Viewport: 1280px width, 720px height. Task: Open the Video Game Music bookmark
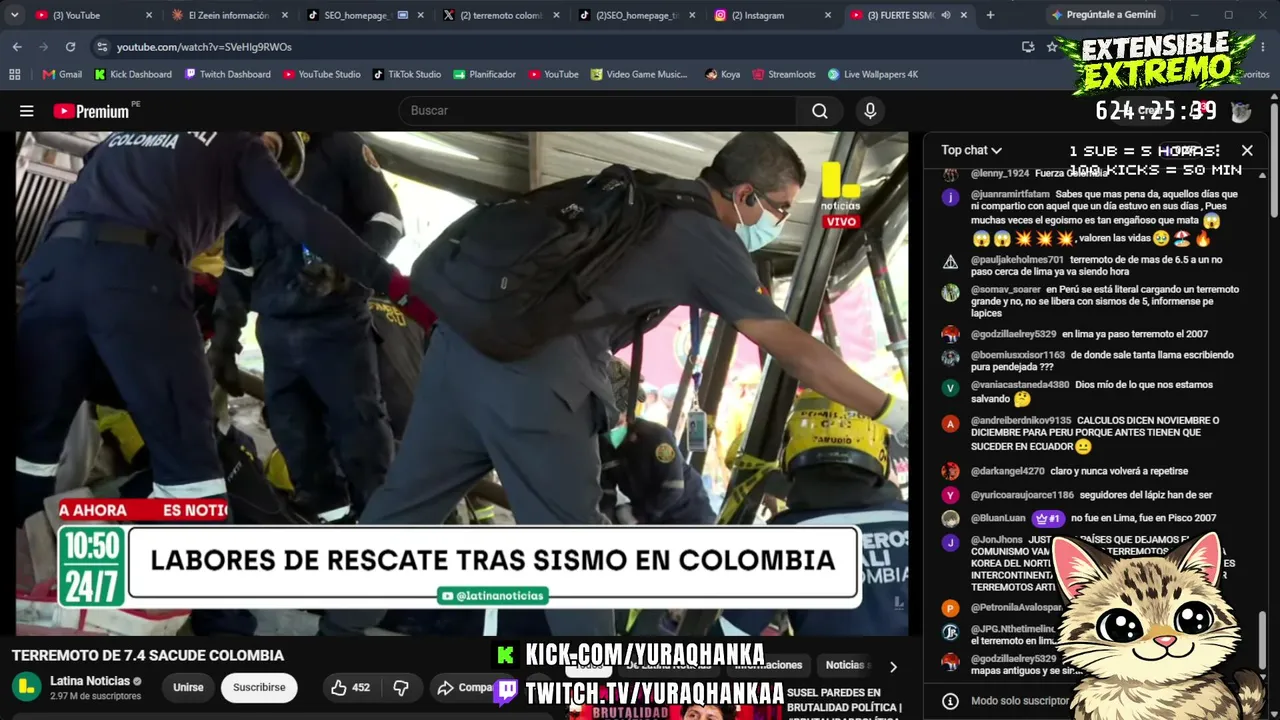click(x=639, y=74)
